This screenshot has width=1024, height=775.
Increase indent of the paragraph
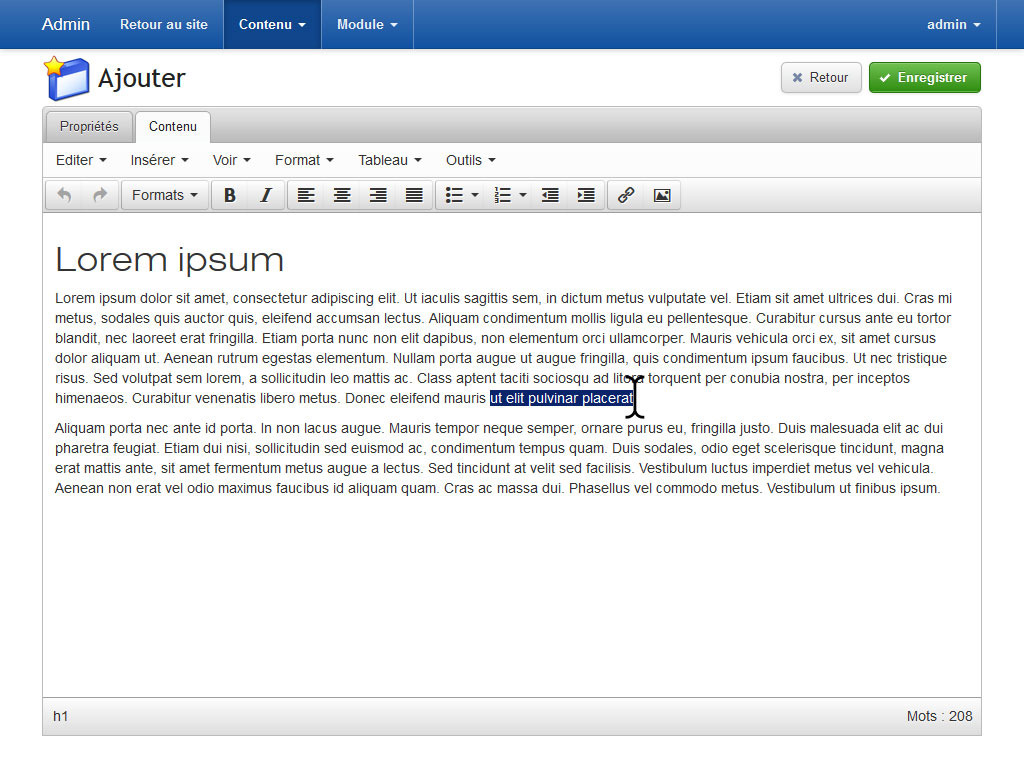pyautogui.click(x=586, y=195)
